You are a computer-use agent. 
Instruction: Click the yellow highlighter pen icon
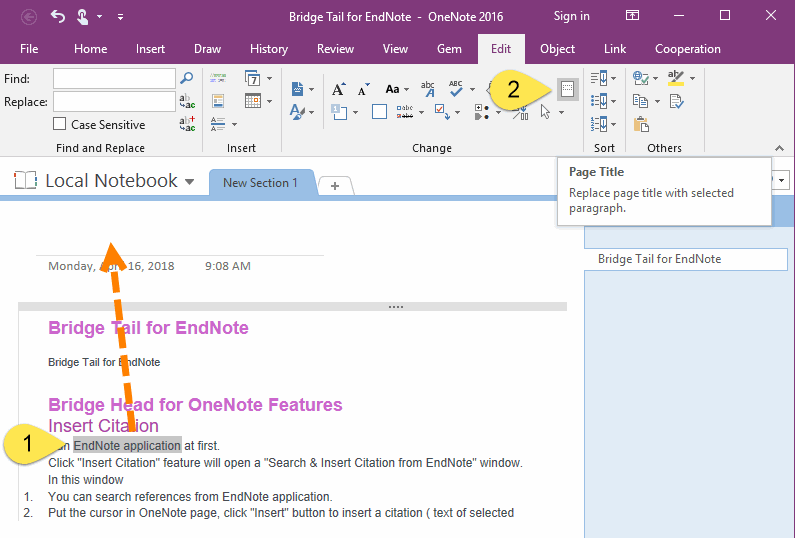point(676,78)
